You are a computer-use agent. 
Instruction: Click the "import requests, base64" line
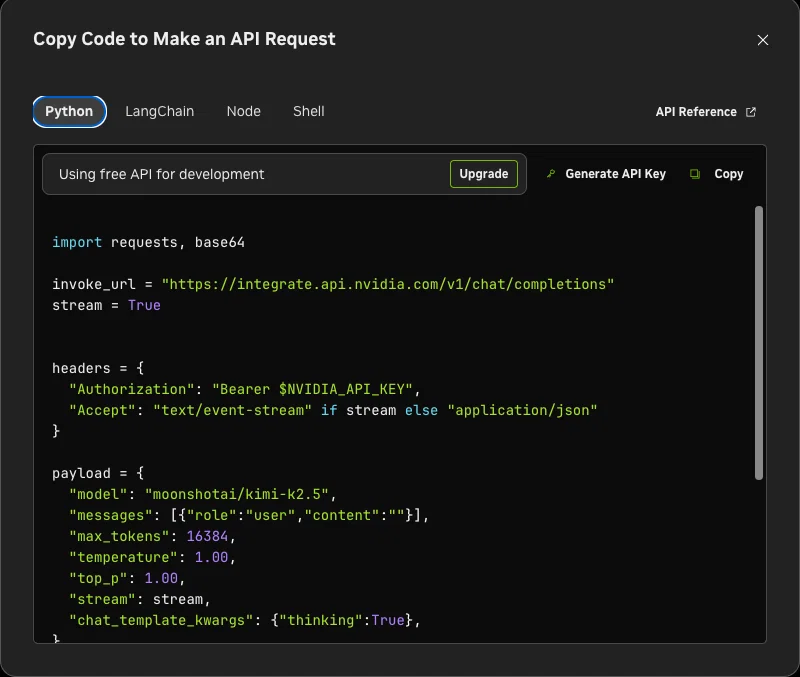[148, 242]
